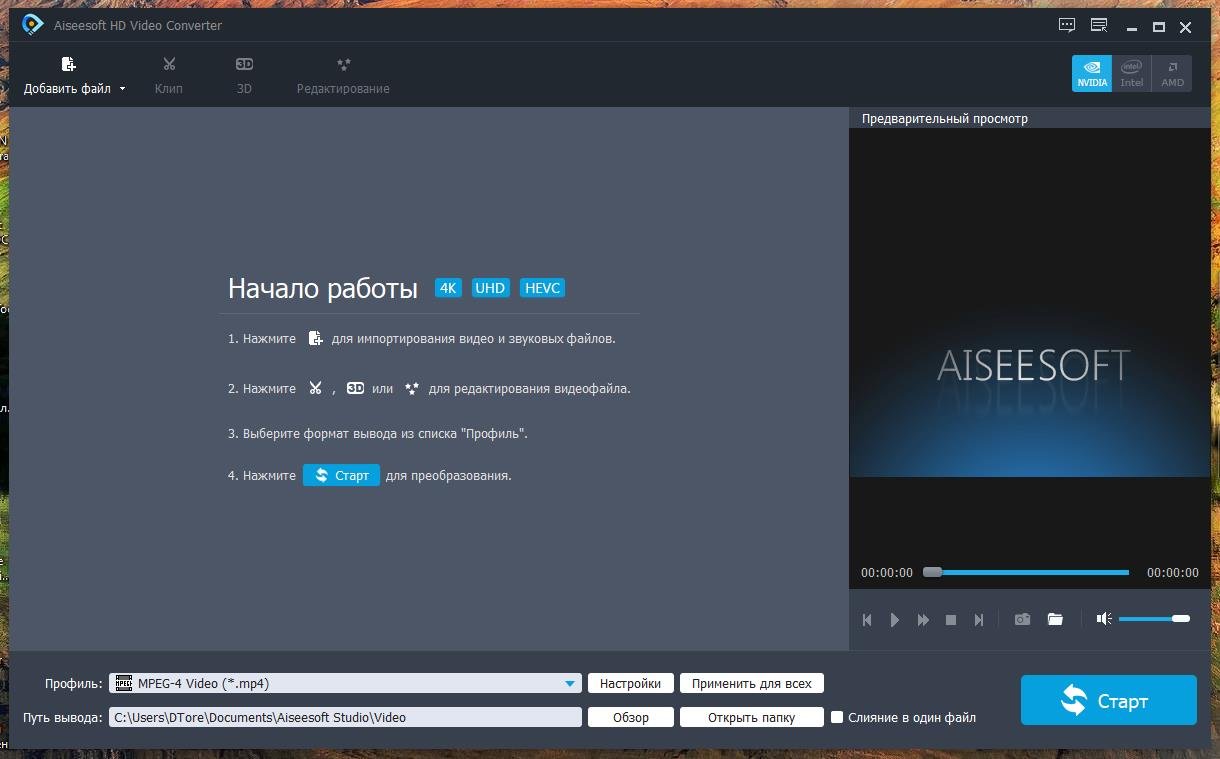Viewport: 1220px width, 759px height.
Task: Stop playback in the preview panel
Action: click(x=951, y=620)
